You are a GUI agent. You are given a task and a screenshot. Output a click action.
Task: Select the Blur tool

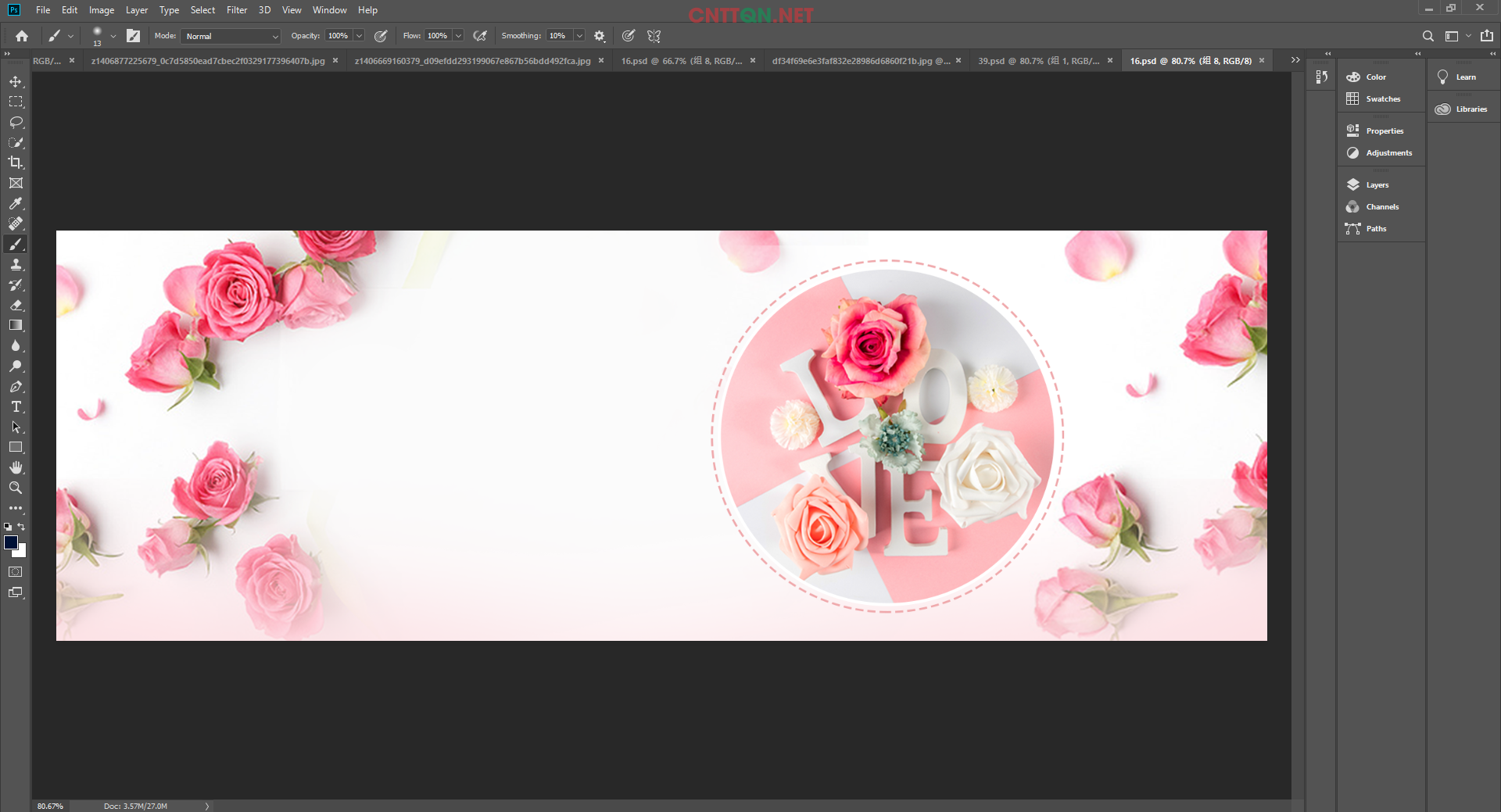pos(16,345)
